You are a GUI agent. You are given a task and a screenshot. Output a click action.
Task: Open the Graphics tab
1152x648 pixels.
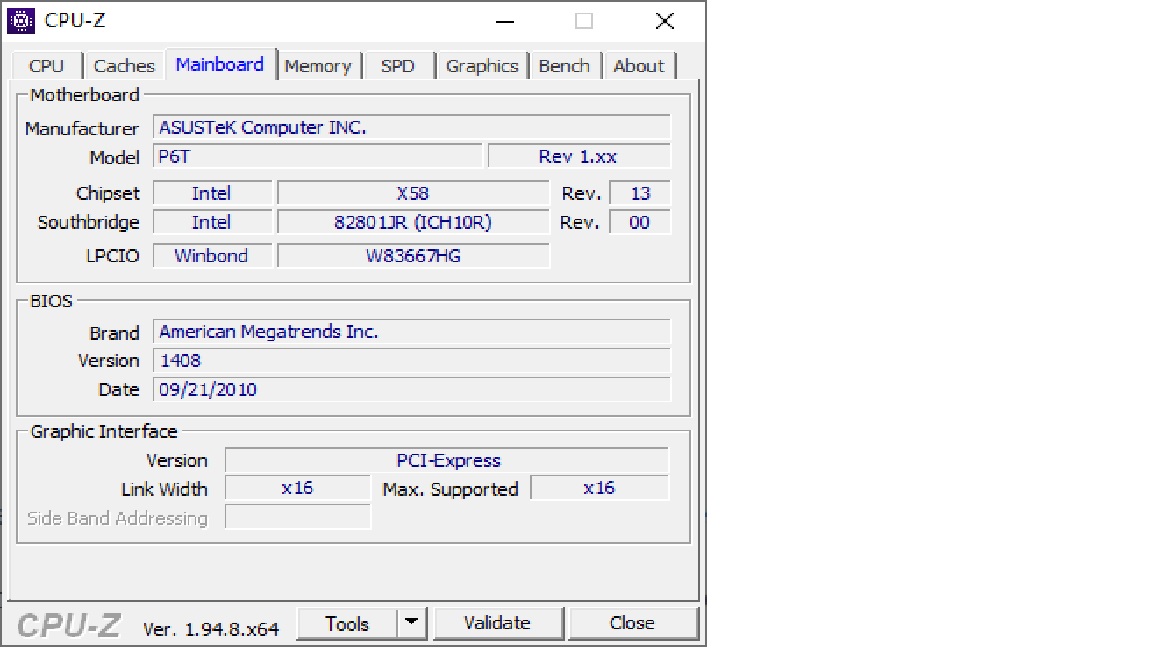(x=482, y=66)
